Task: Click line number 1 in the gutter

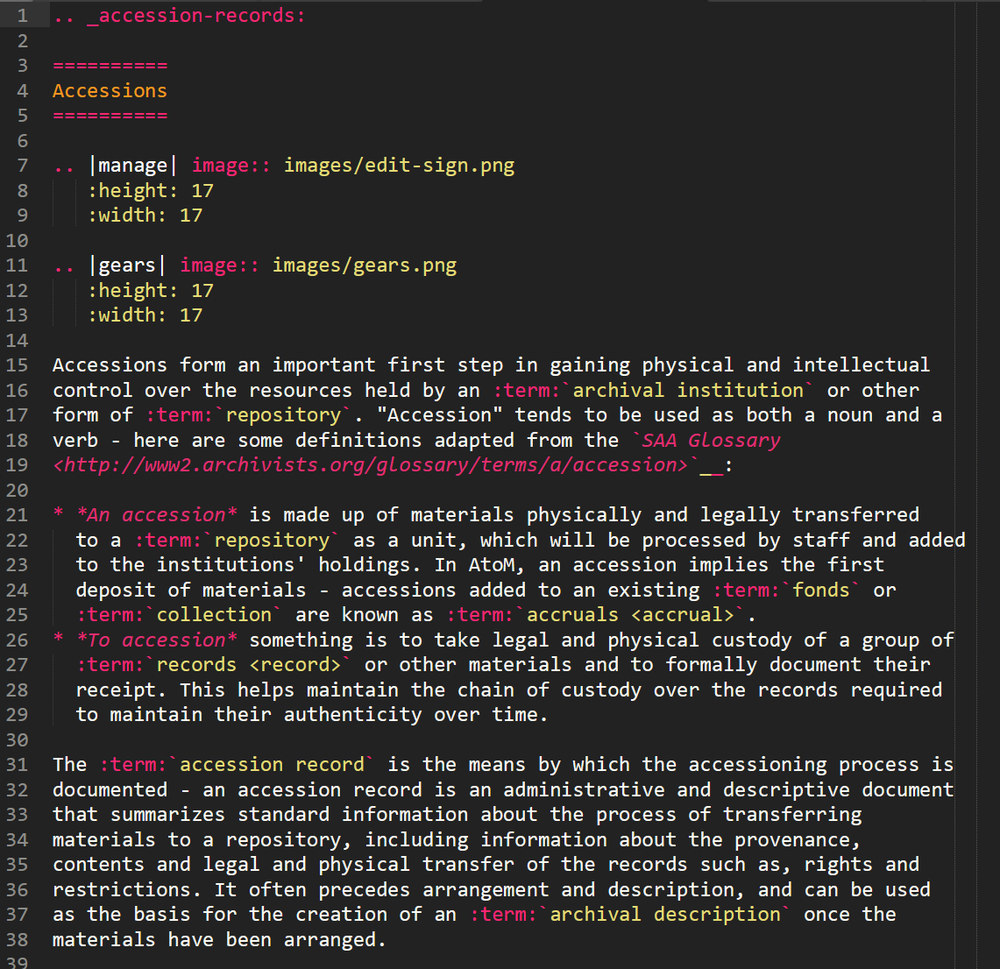Action: 22,15
